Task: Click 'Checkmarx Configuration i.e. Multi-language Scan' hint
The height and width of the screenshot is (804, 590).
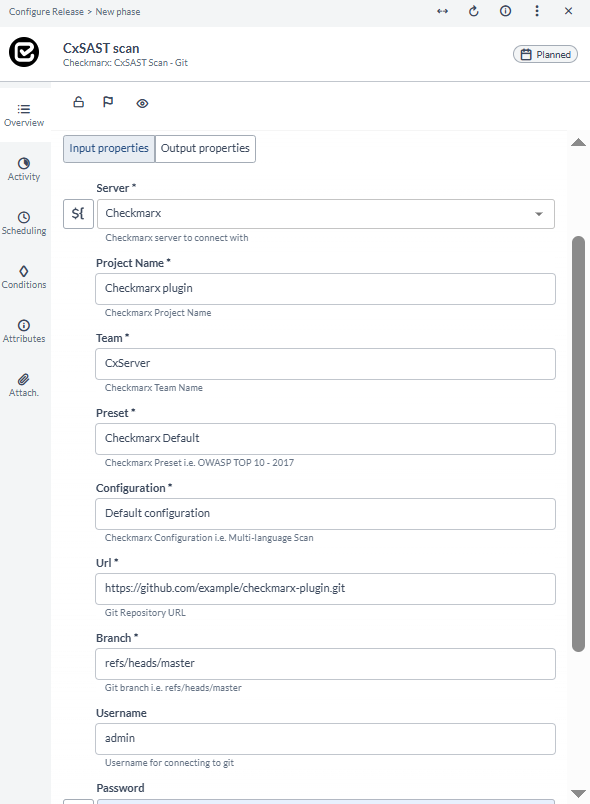Action: (x=209, y=537)
